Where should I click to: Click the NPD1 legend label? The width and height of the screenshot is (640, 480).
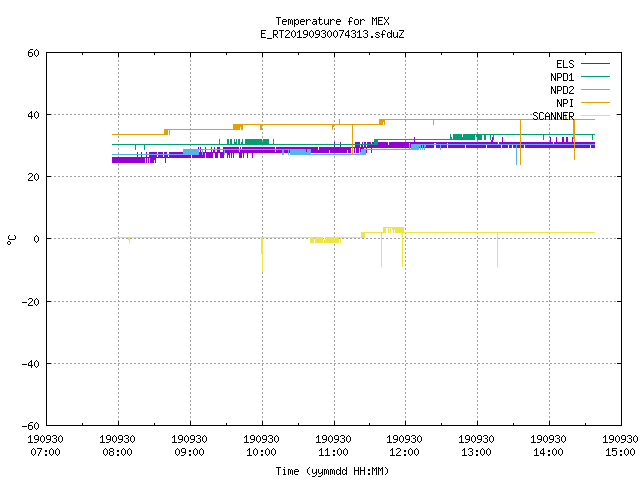pos(562,77)
